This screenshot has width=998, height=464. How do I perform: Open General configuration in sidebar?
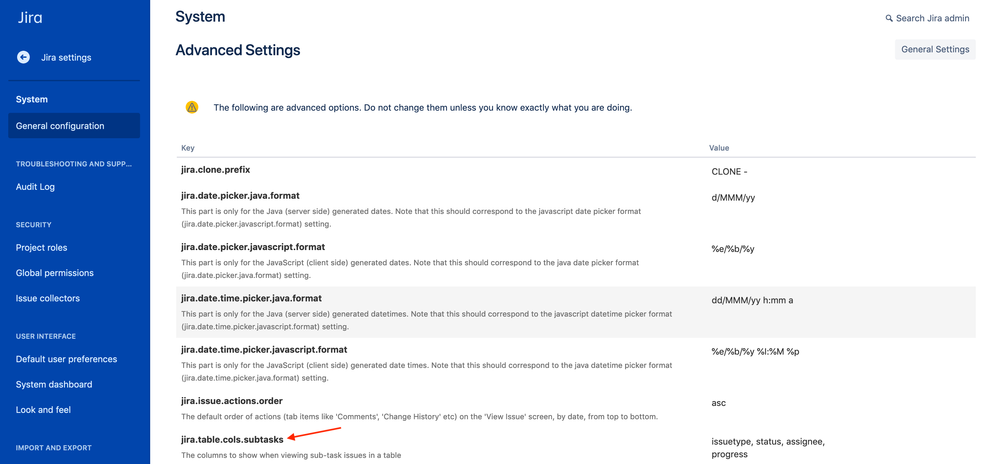click(x=74, y=126)
